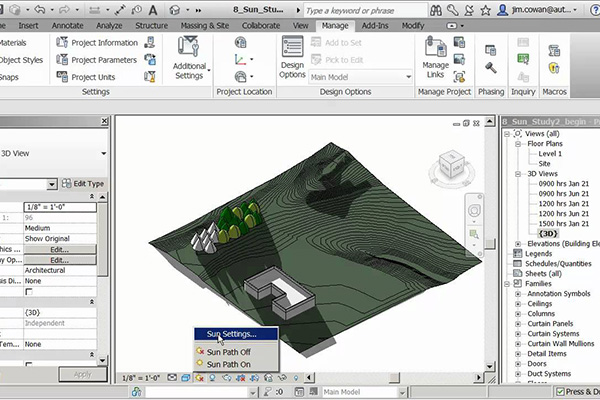Expand the Curtain Panels family node
The image size is (600, 400).
coord(518,324)
